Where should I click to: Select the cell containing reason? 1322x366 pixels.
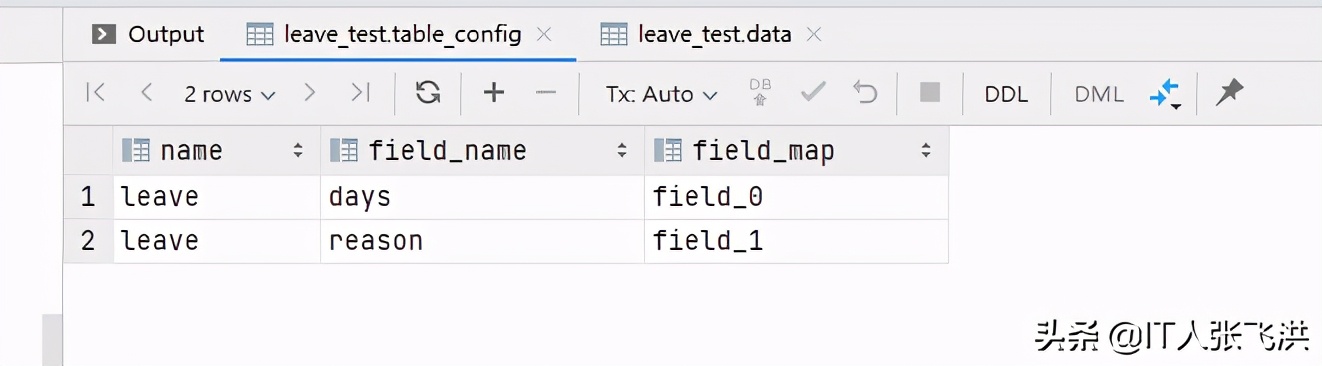[x=482, y=241]
